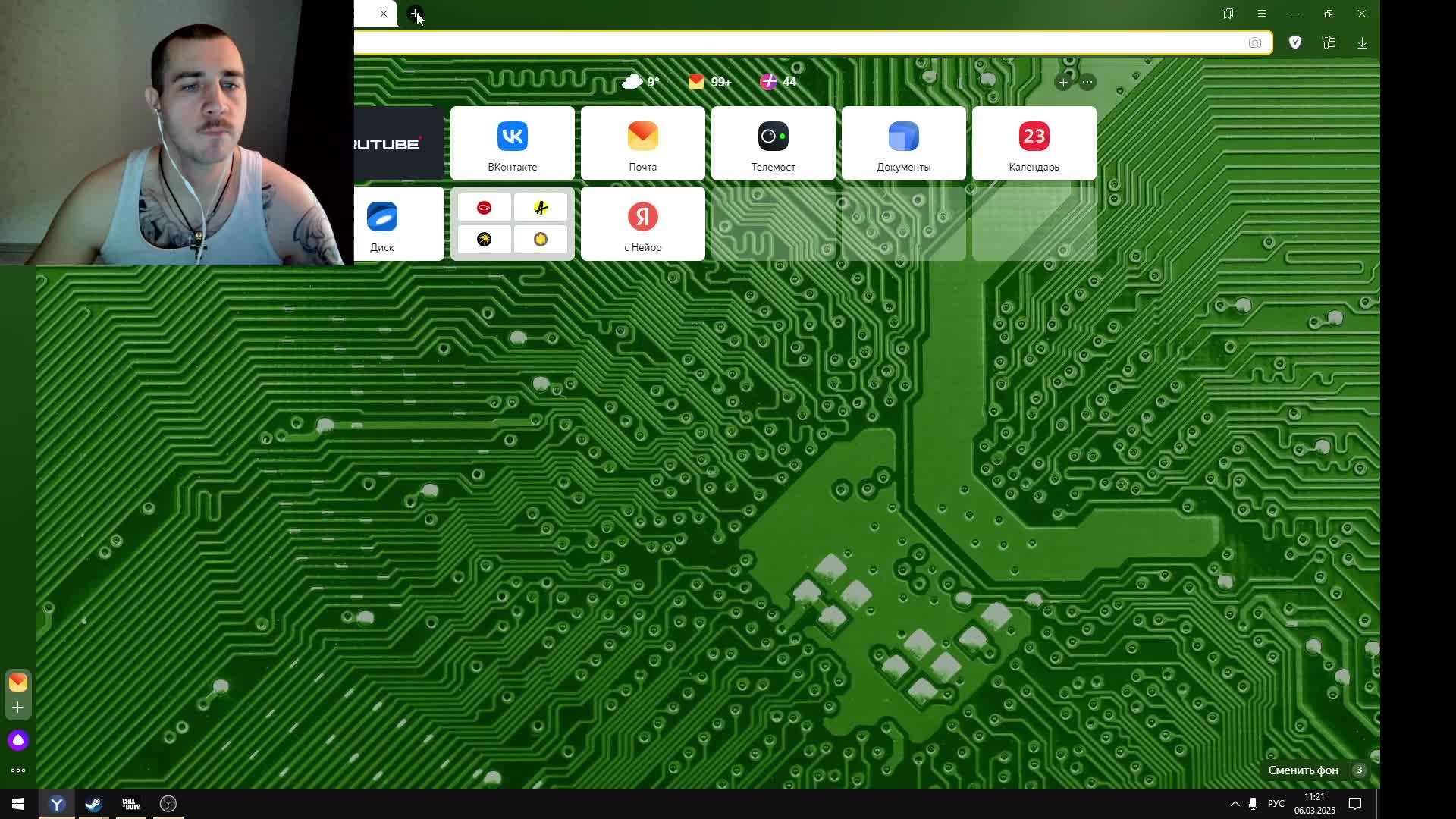Click the Сменить фон button
1456x819 pixels.
[x=1303, y=770]
